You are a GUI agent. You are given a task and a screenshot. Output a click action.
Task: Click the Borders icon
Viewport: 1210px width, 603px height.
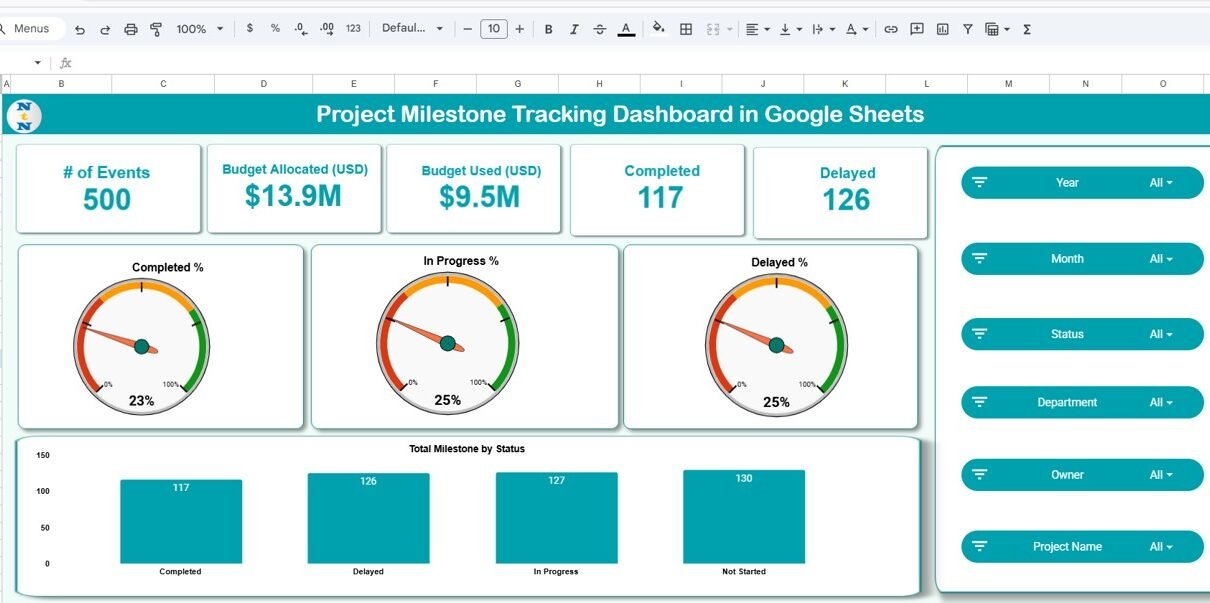pyautogui.click(x=686, y=29)
